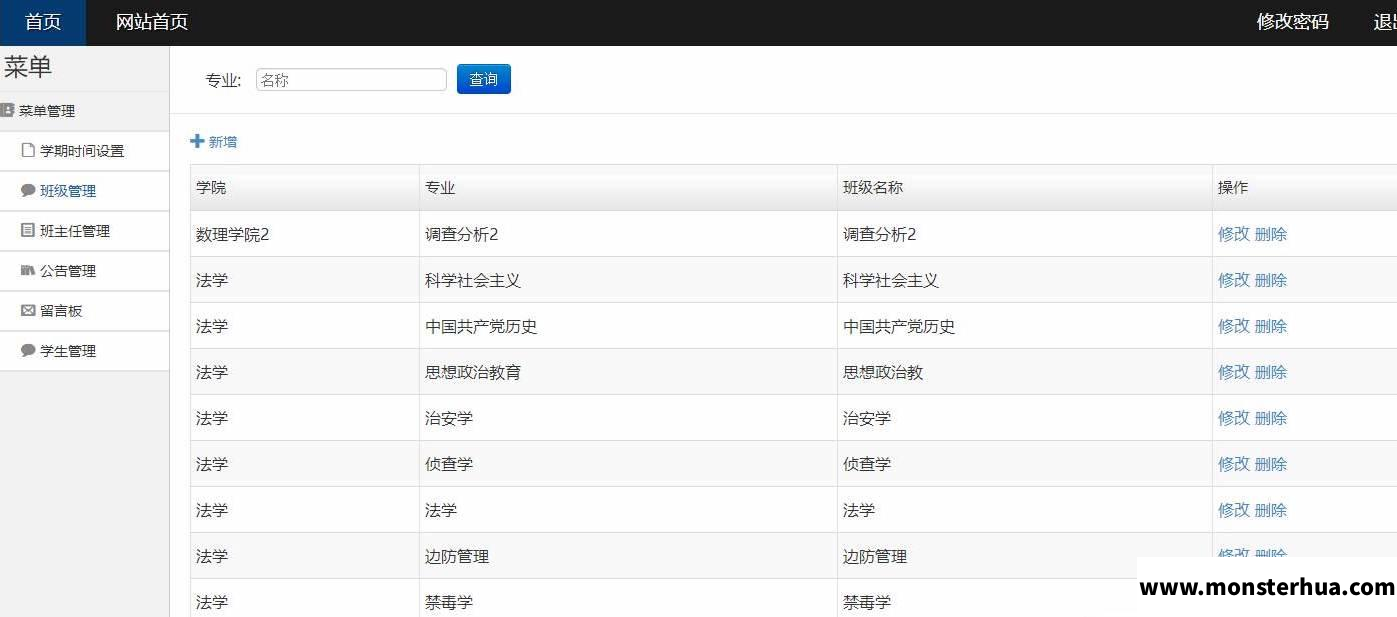Open 学期时间设置 in the sidebar
The width and height of the screenshot is (1397, 617).
(x=84, y=151)
